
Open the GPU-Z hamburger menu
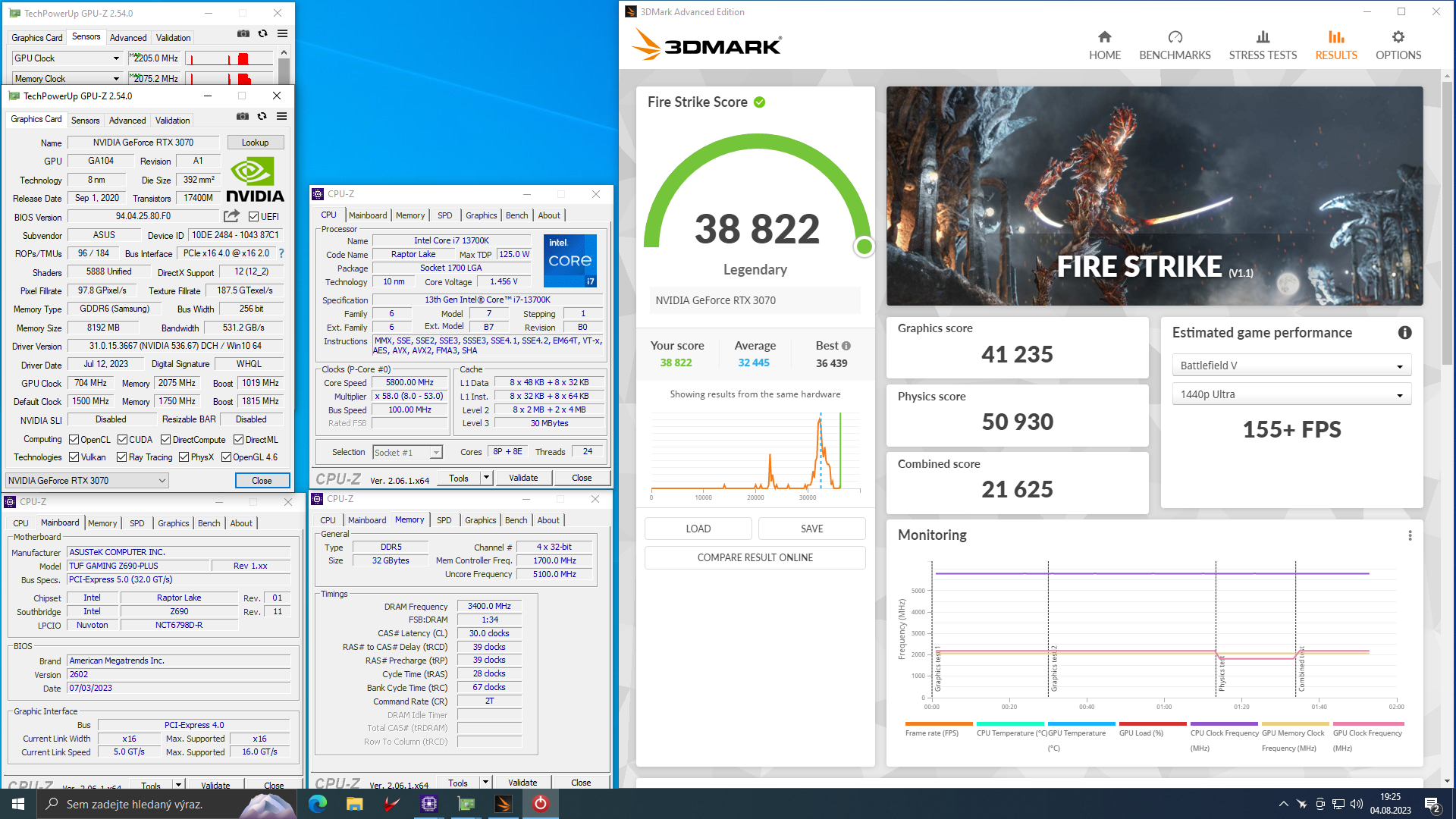(x=281, y=116)
